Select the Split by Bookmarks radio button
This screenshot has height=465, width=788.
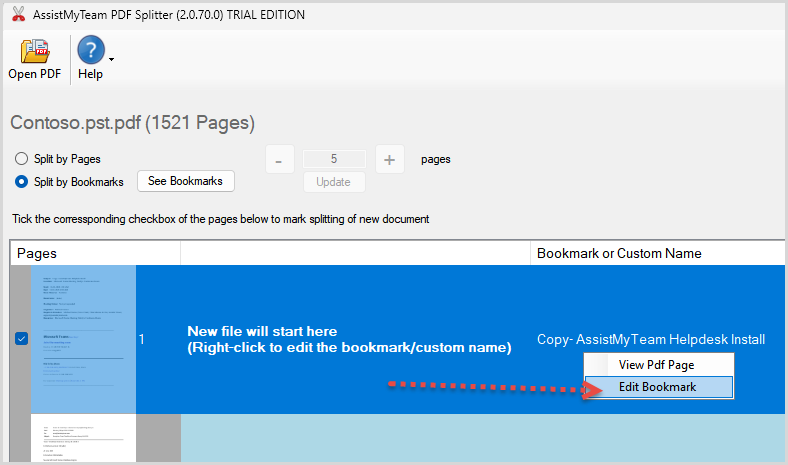(x=21, y=182)
